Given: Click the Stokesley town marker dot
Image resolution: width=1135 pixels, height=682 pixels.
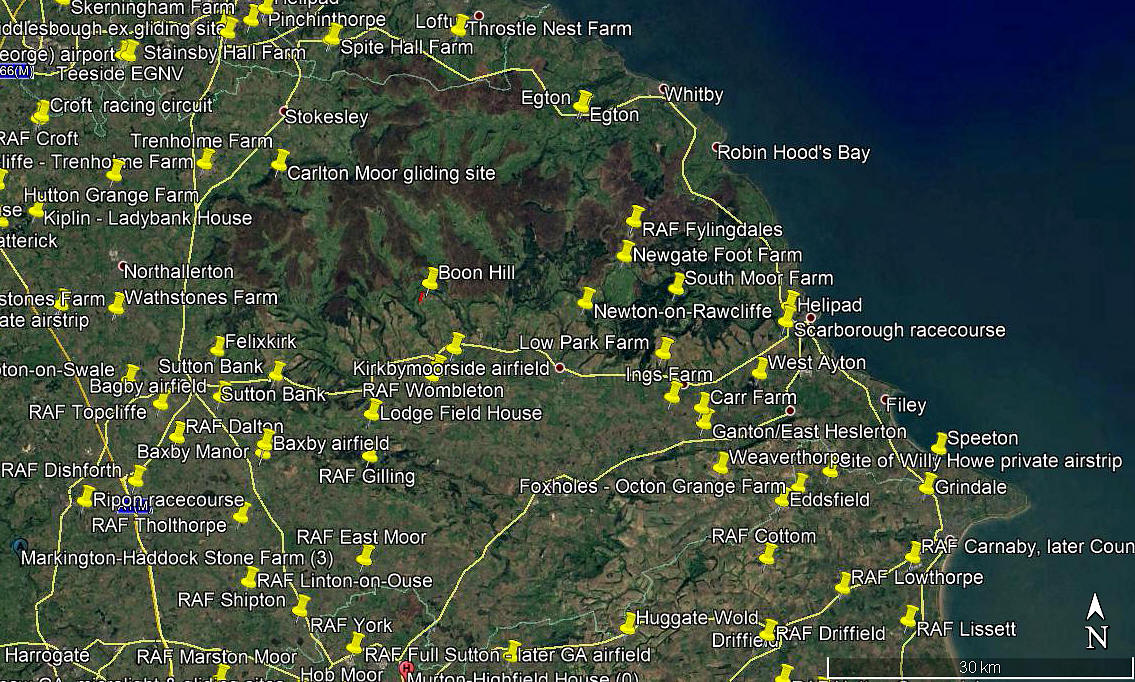Looking at the screenshot, I should click(284, 111).
